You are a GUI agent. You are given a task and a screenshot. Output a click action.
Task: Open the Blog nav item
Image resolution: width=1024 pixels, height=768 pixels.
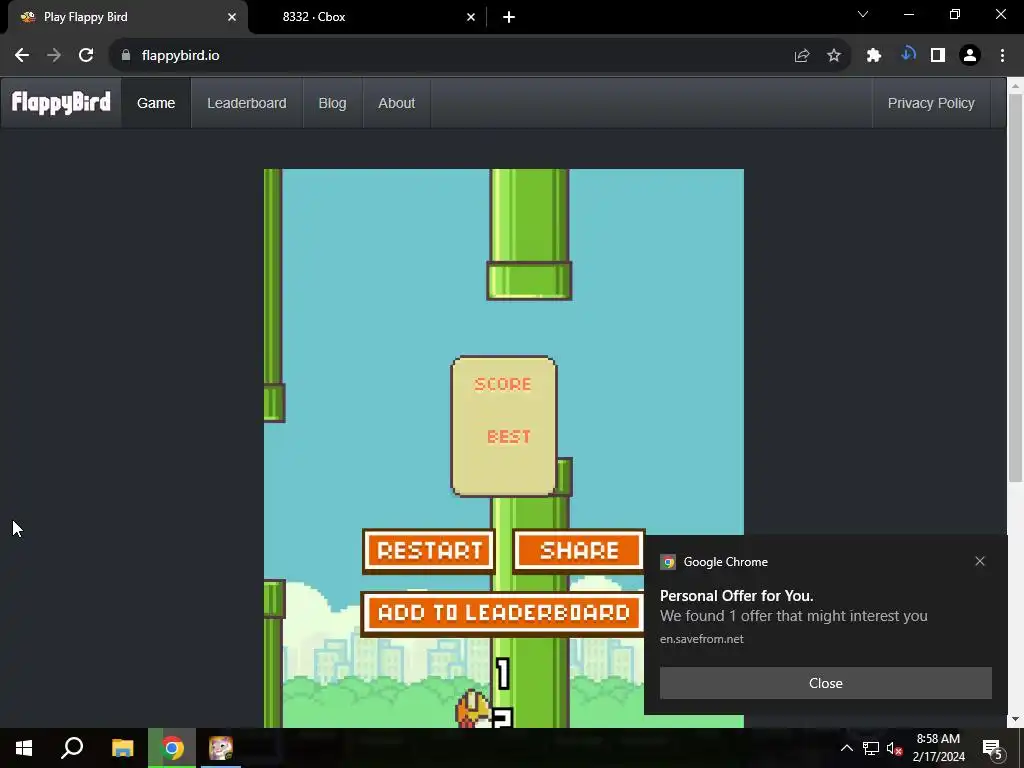click(332, 103)
